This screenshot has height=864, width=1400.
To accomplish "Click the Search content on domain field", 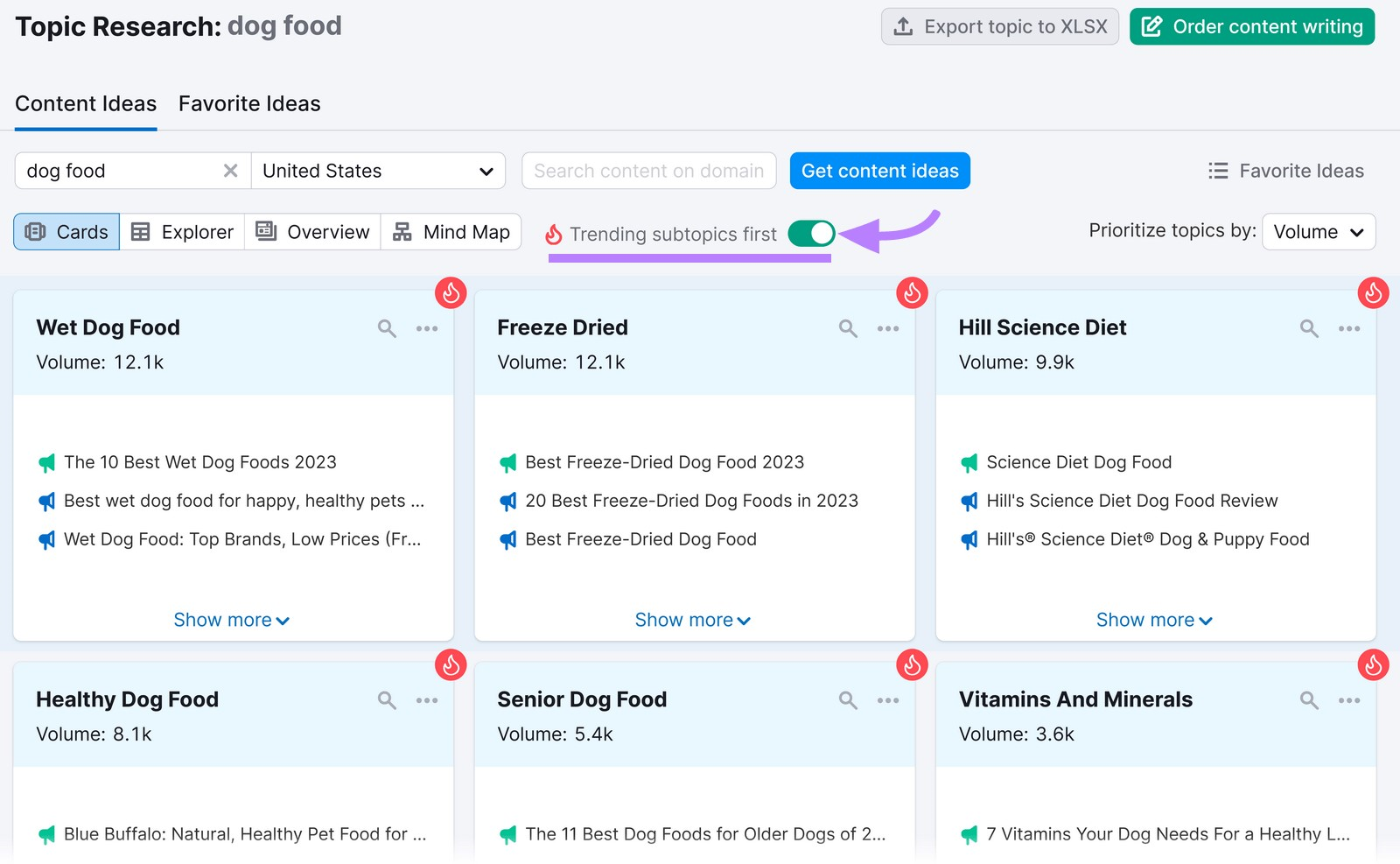I will click(x=648, y=171).
